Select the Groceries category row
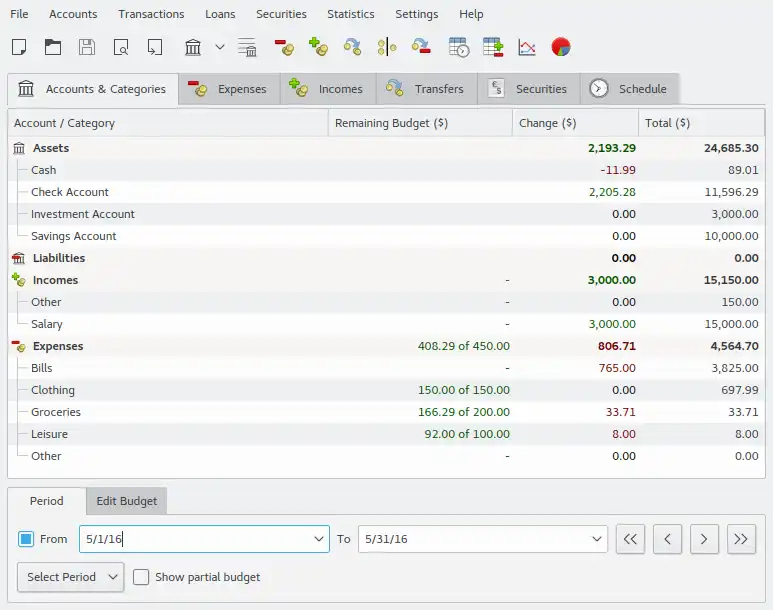This screenshot has width=773, height=610. tap(386, 412)
